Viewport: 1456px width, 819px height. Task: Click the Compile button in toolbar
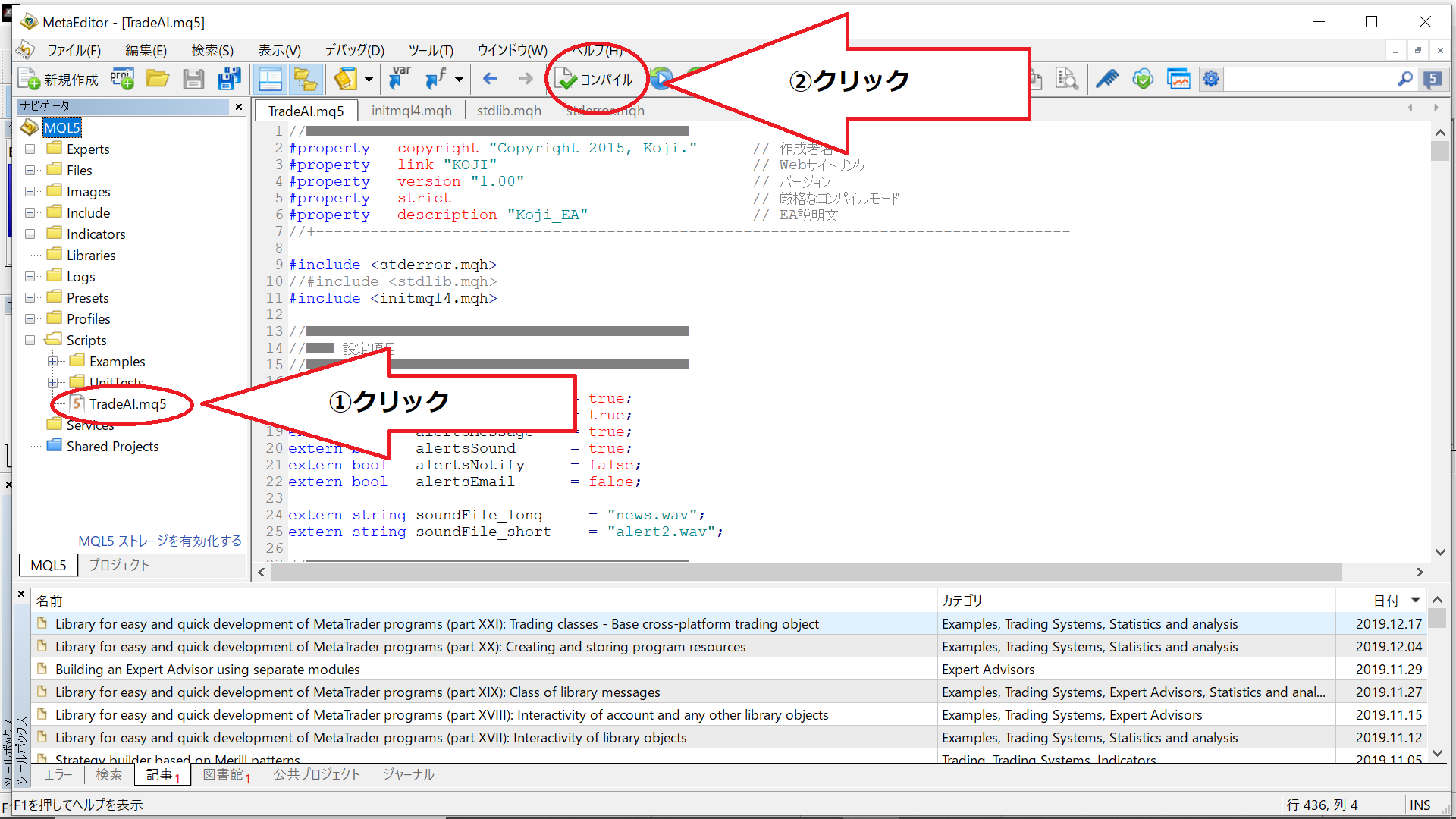point(595,80)
